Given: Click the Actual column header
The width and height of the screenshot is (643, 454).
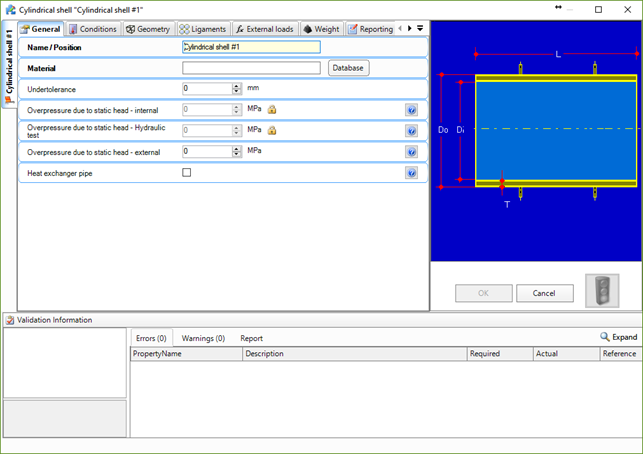Looking at the screenshot, I should click(x=566, y=354).
